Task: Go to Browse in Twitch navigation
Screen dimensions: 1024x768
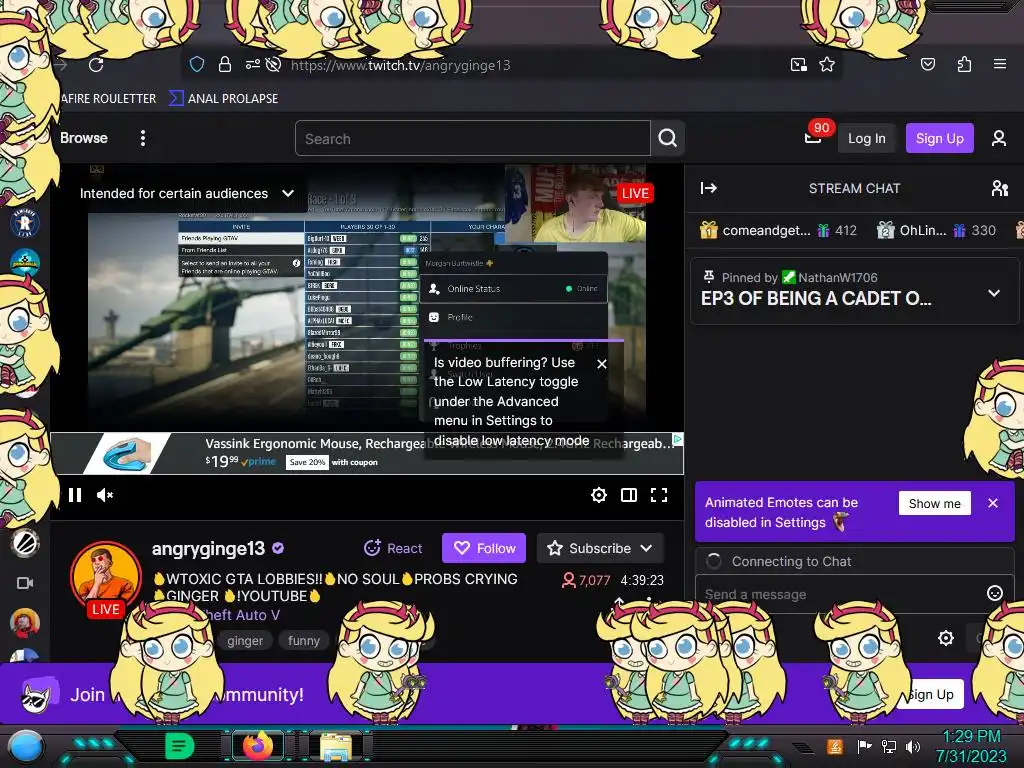Action: (x=84, y=138)
